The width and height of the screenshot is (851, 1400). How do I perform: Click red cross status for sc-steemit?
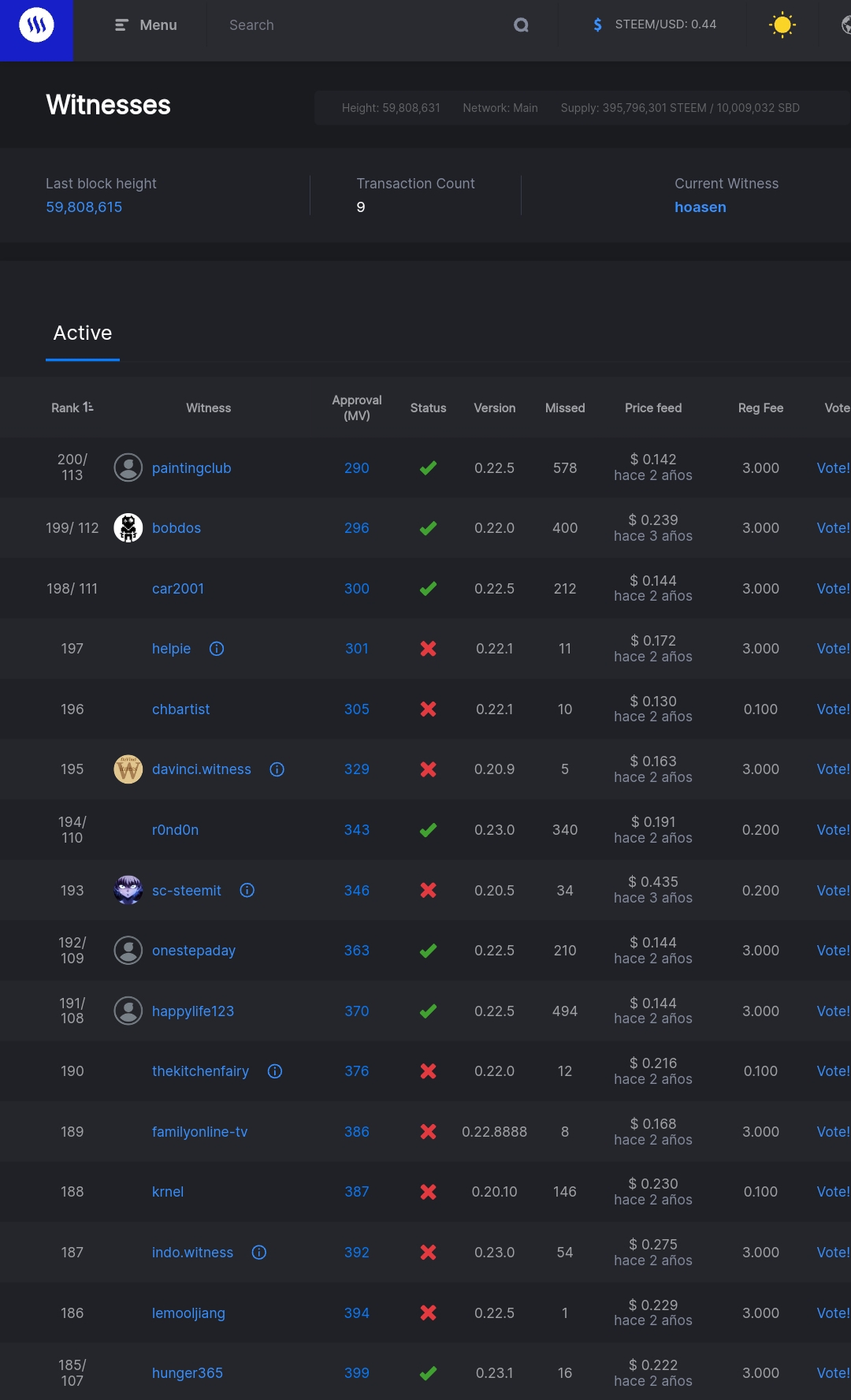click(428, 890)
